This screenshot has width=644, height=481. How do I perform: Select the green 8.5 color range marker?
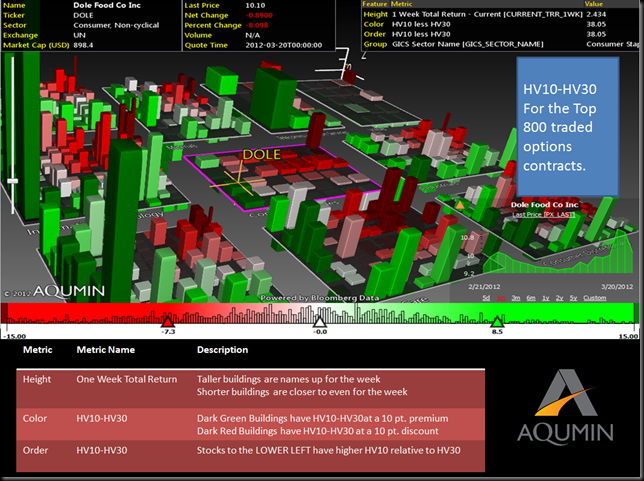(x=497, y=321)
